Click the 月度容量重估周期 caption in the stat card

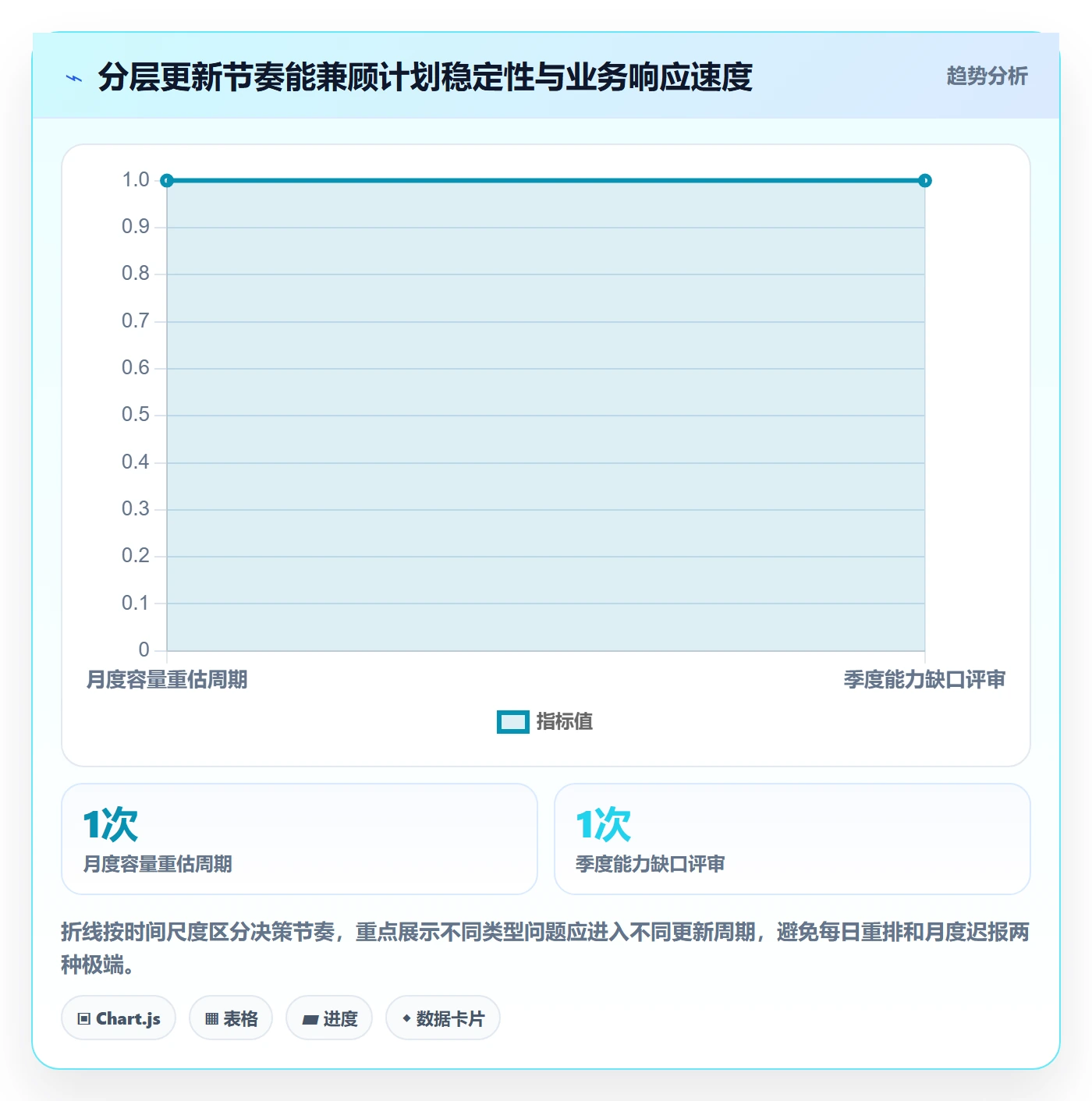[x=158, y=864]
